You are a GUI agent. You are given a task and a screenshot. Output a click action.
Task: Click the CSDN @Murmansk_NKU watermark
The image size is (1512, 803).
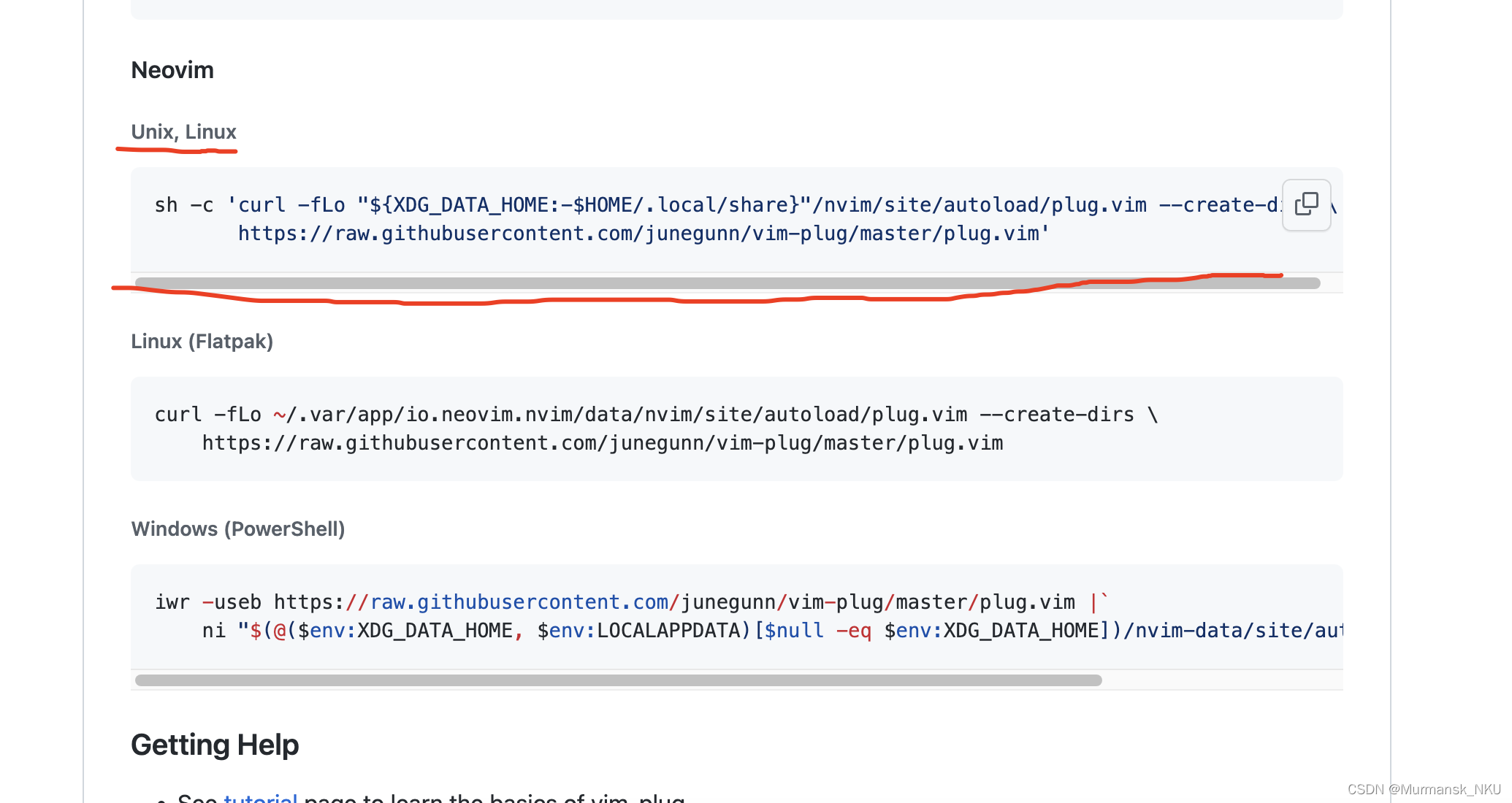click(x=1423, y=789)
